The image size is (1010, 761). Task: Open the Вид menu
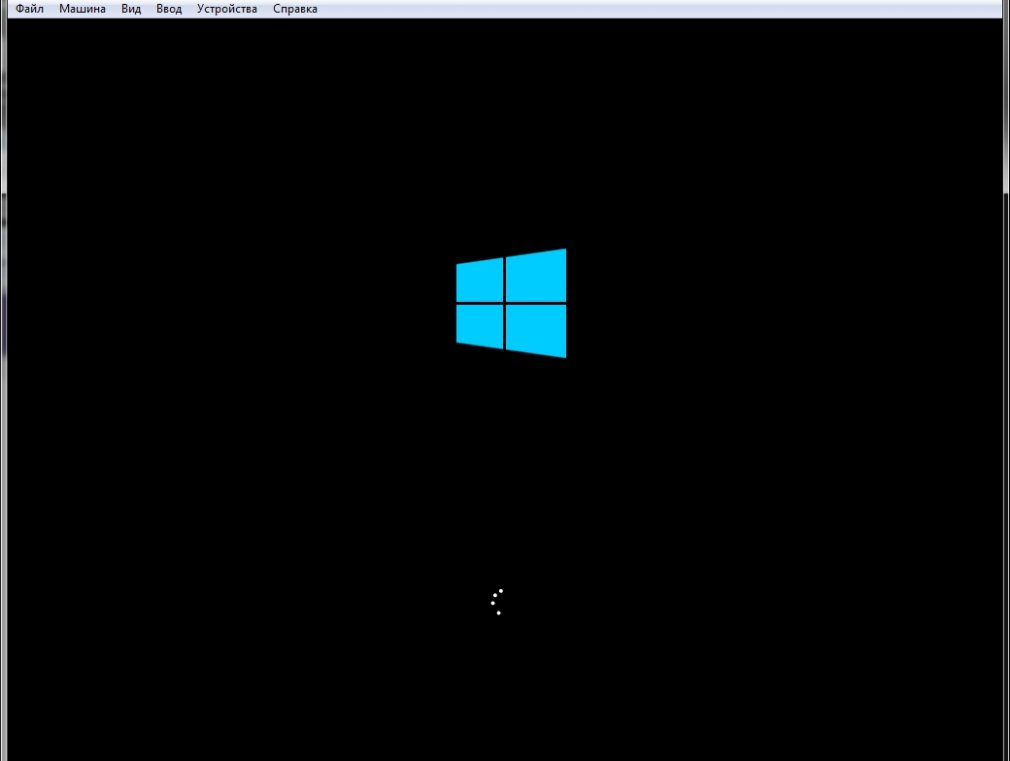pyautogui.click(x=131, y=9)
